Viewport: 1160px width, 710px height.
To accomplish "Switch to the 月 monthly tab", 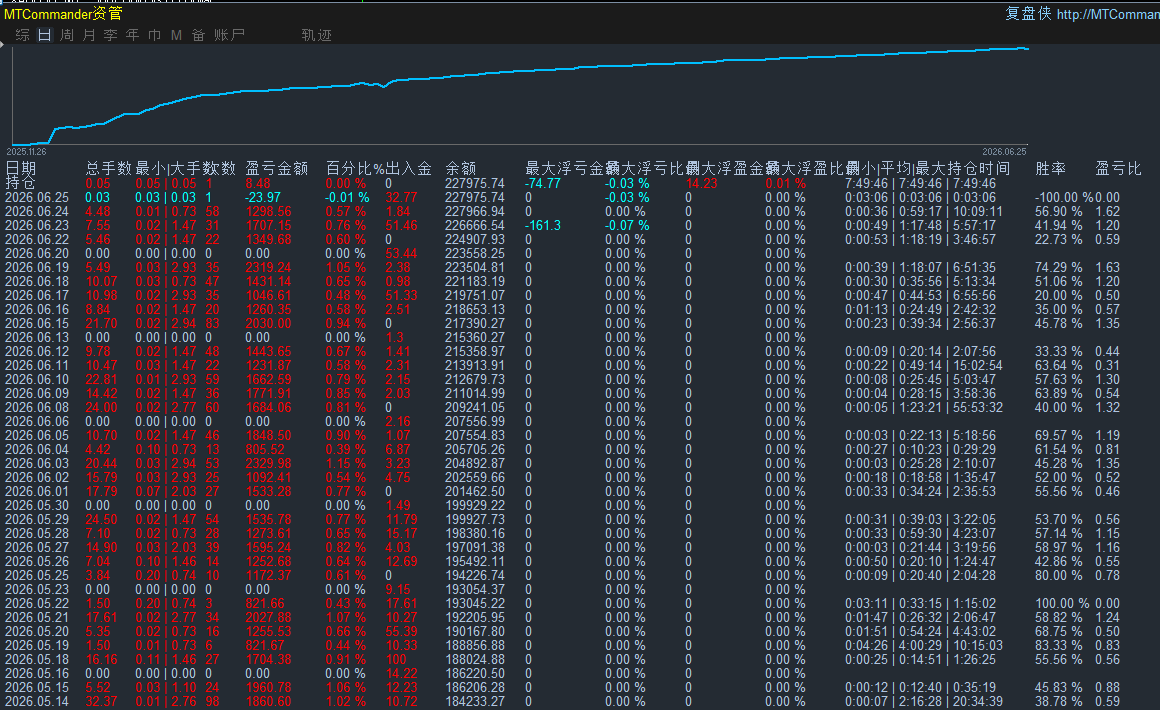I will coord(89,35).
